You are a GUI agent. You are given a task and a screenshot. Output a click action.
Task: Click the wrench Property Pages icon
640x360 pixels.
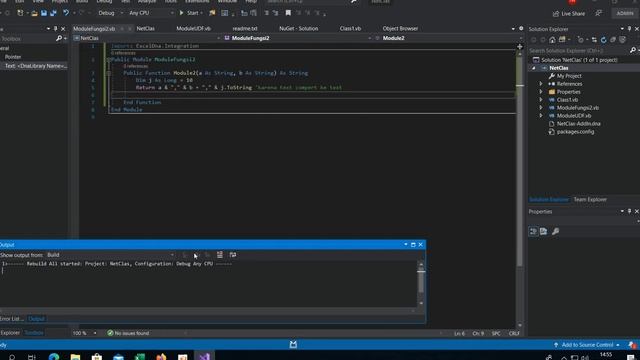pyautogui.click(x=556, y=231)
